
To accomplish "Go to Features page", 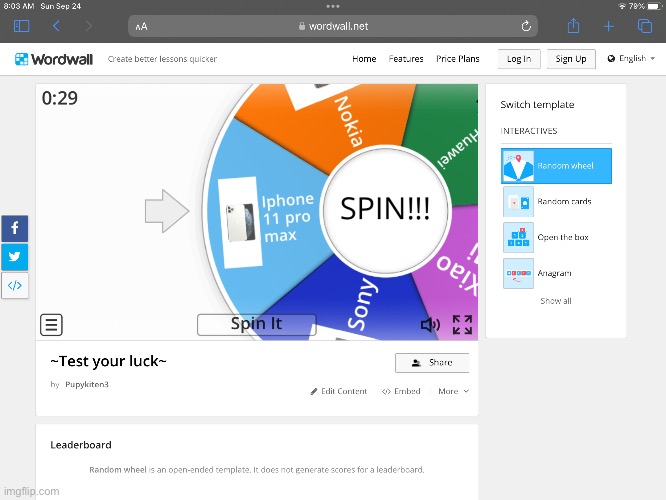I will [x=406, y=59].
